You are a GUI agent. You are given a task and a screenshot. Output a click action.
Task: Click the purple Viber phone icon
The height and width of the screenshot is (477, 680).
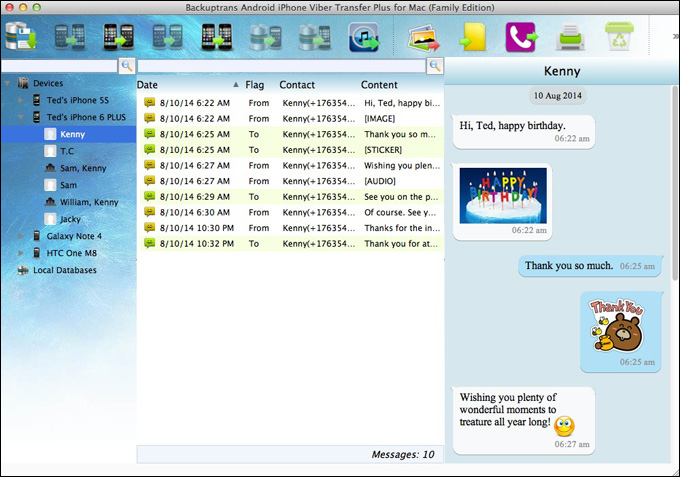point(522,37)
